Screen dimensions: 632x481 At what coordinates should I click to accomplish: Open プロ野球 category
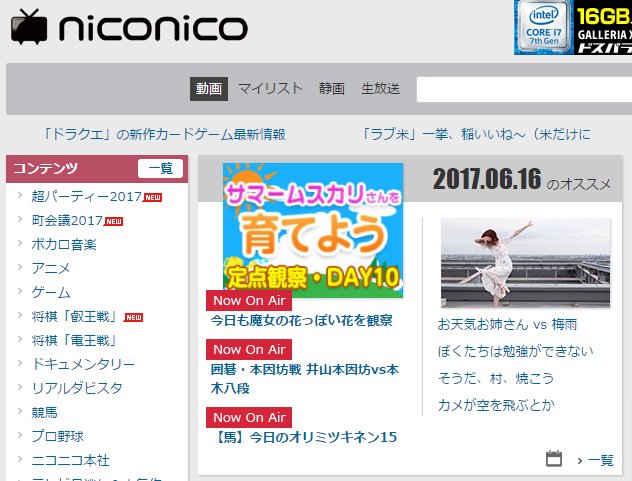pos(58,436)
